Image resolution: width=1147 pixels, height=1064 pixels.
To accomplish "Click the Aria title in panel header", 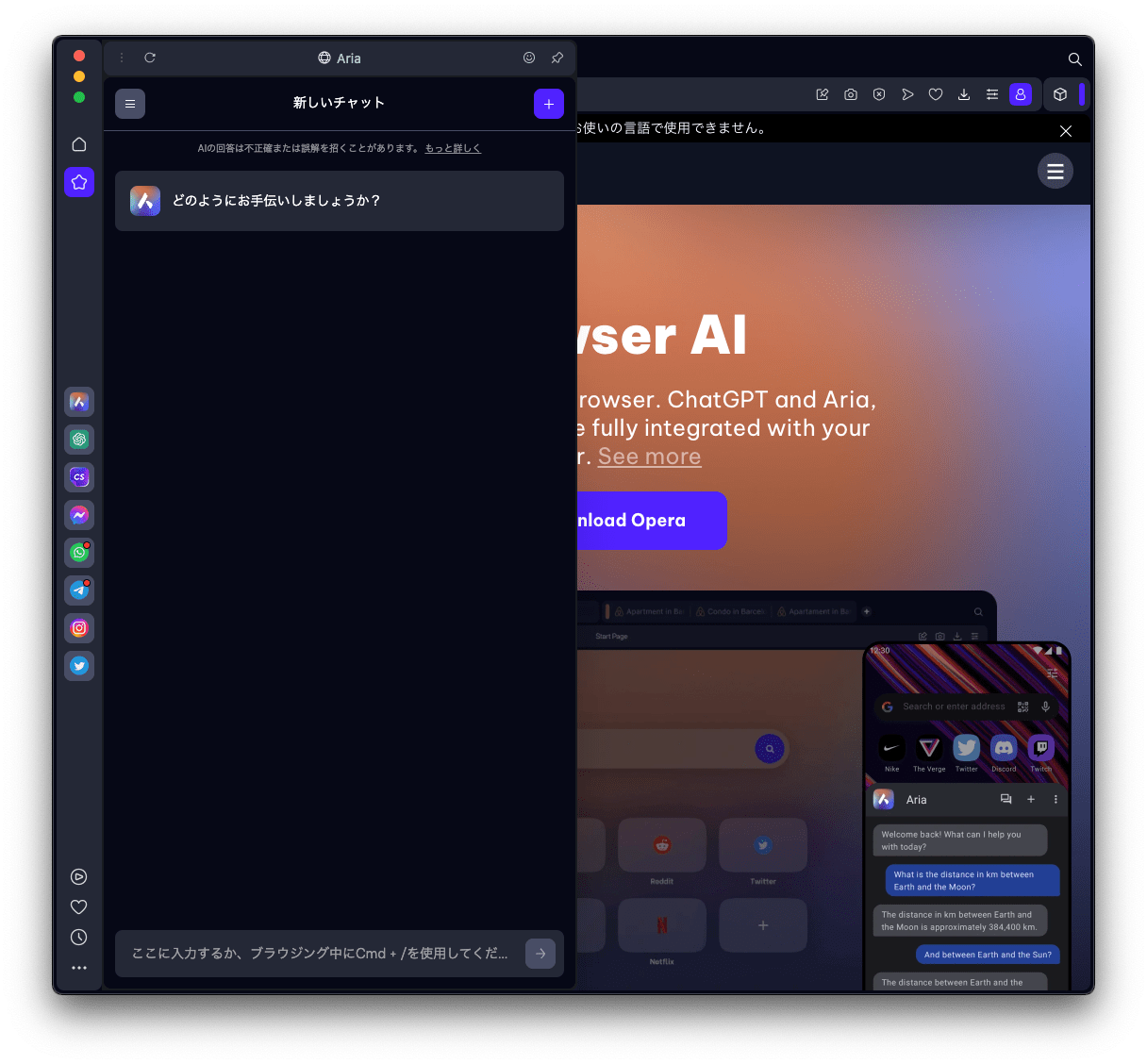I will (x=349, y=58).
